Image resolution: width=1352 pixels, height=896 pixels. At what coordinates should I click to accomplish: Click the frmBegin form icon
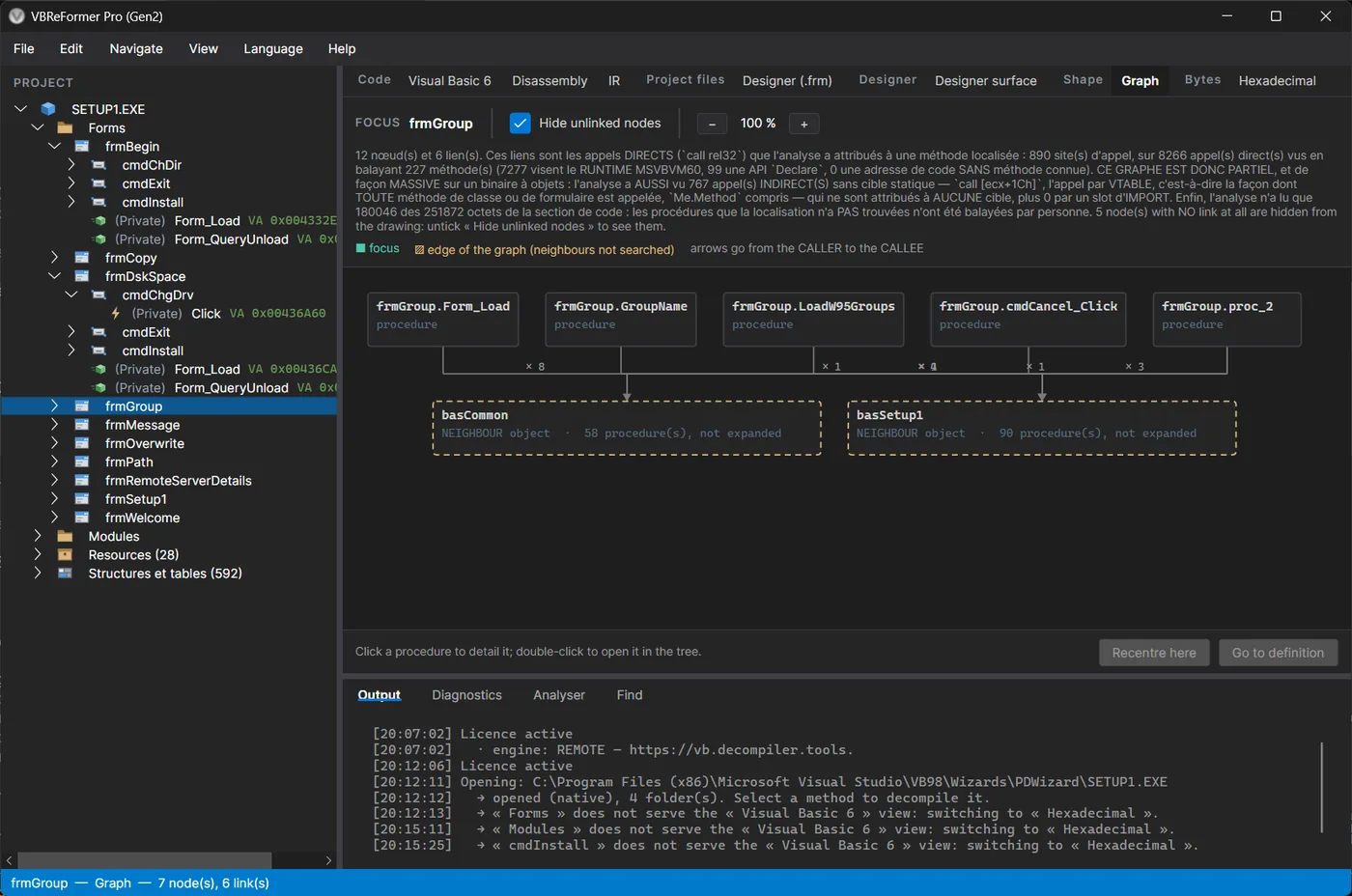82,147
